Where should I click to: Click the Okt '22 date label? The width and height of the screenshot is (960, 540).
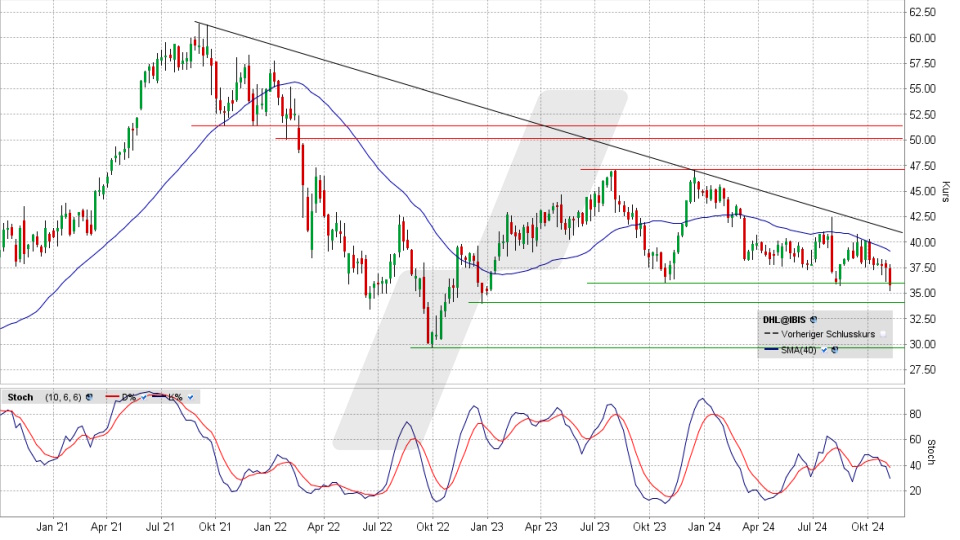pyautogui.click(x=433, y=527)
